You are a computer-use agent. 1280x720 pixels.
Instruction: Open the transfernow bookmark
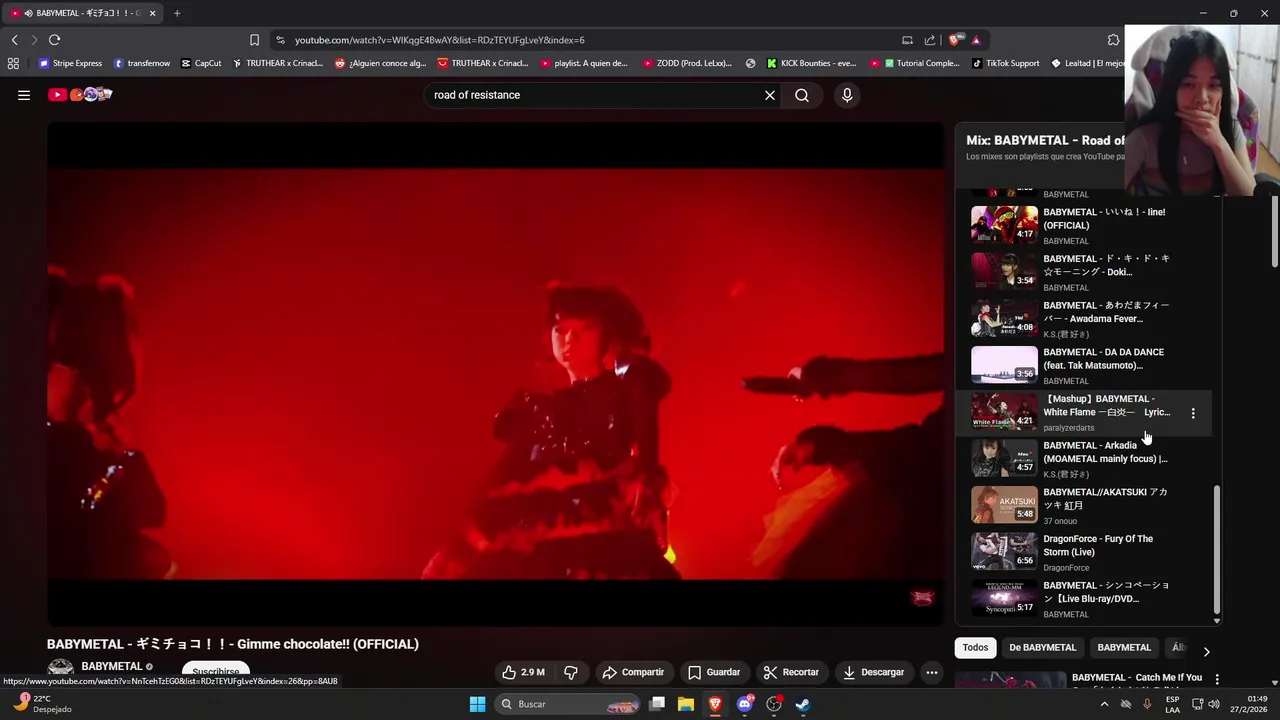141,63
